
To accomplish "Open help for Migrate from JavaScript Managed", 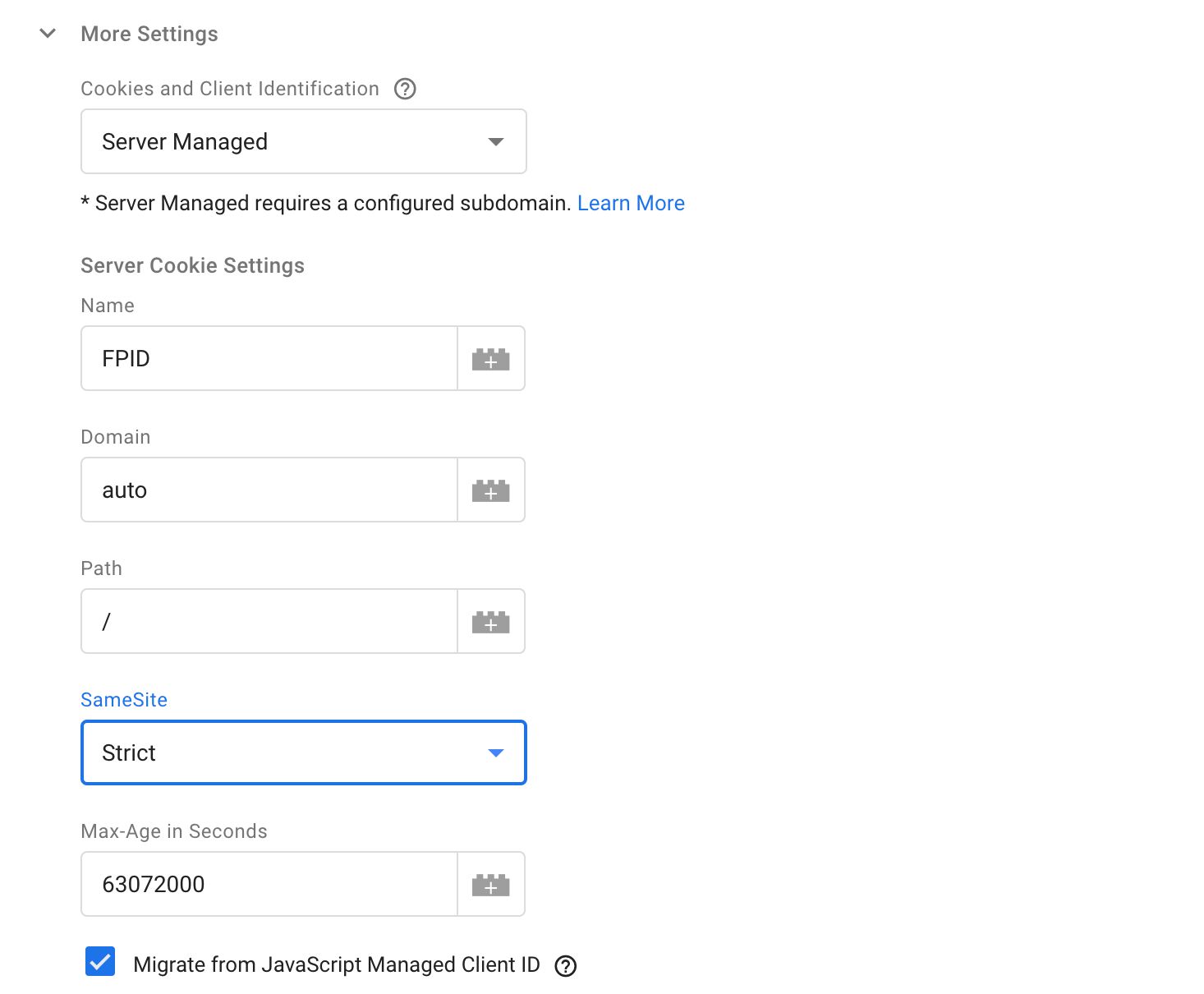I will pos(566,966).
